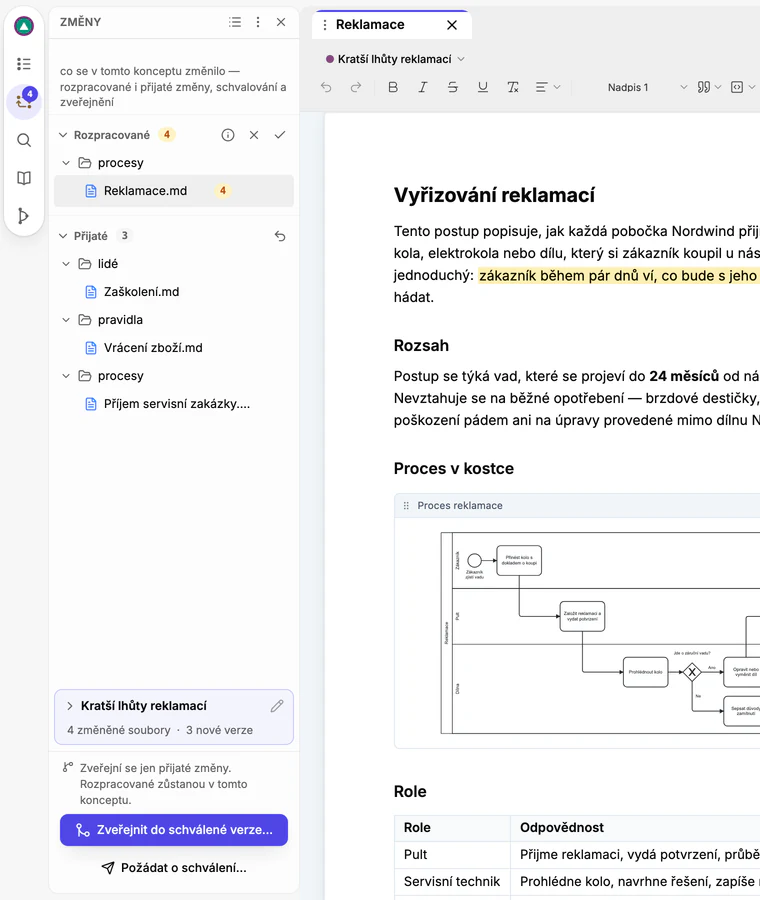
Task: Collapse the Rozpracované section
Action: pyautogui.click(x=63, y=135)
